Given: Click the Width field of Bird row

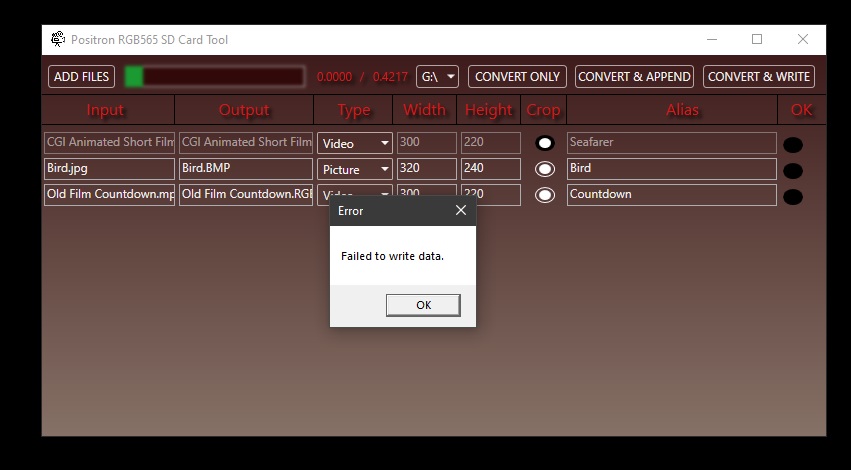Looking at the screenshot, I should click(x=427, y=169).
